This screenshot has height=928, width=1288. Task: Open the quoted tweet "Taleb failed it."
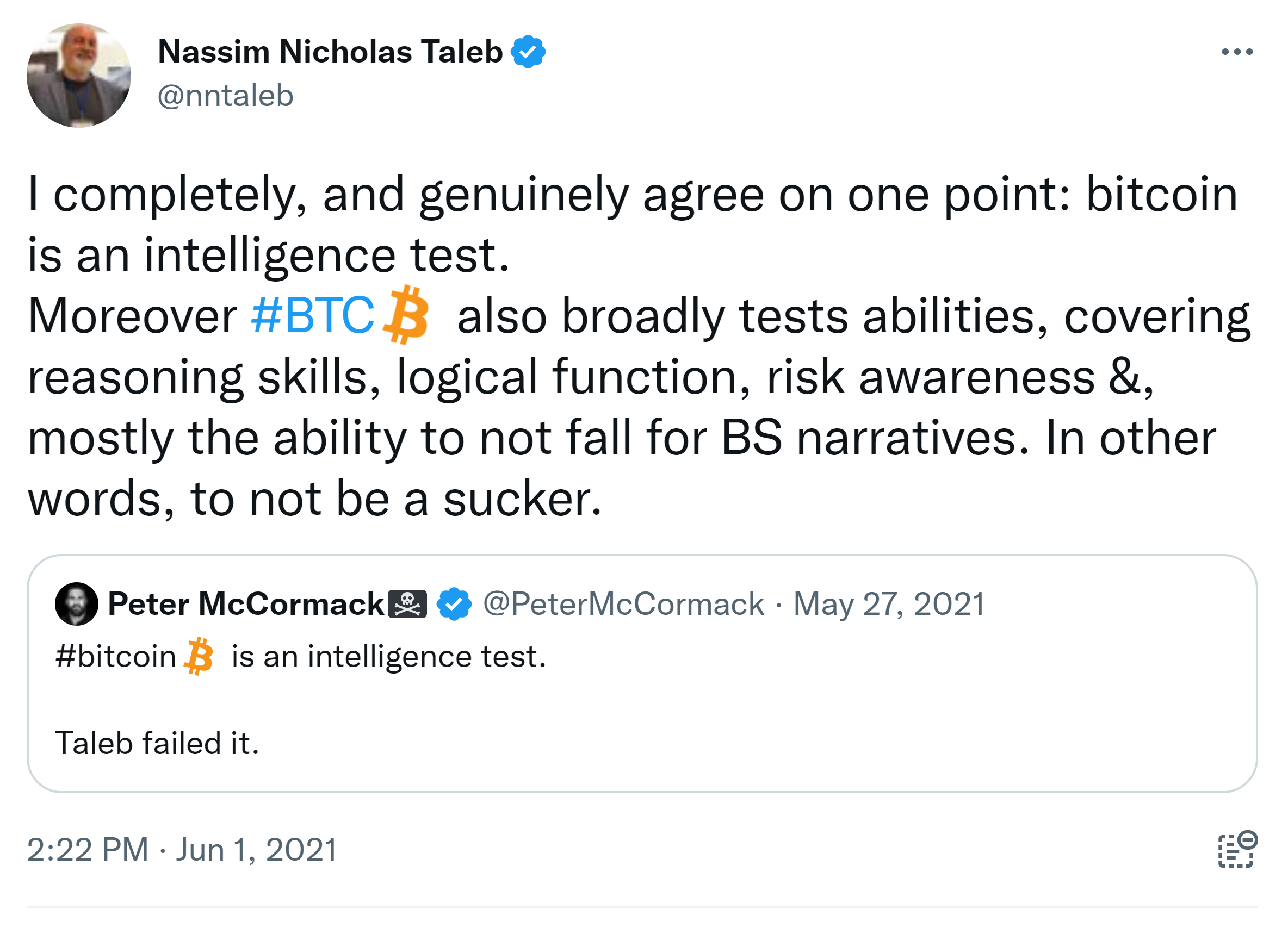click(157, 744)
